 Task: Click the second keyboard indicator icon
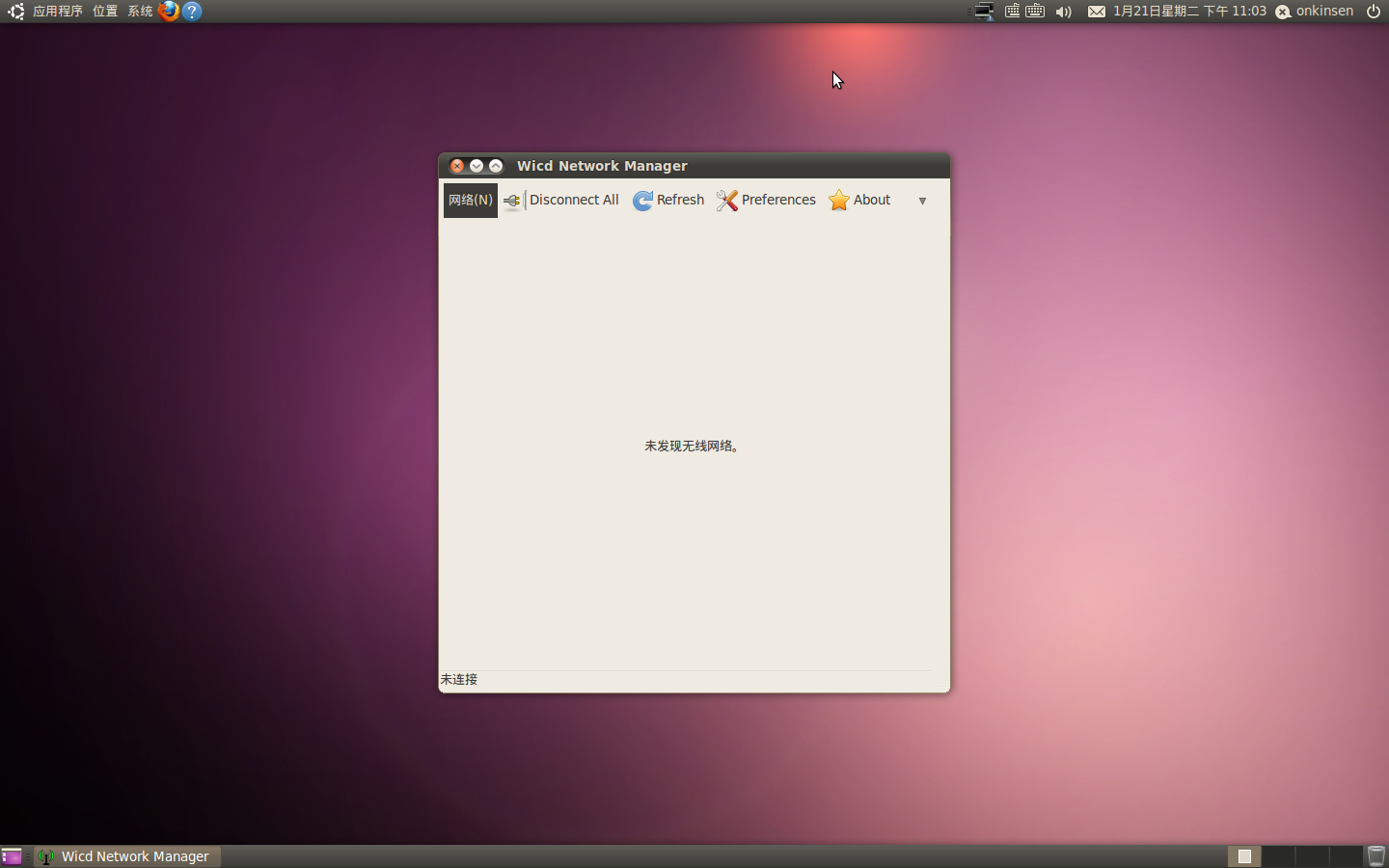click(x=1035, y=12)
